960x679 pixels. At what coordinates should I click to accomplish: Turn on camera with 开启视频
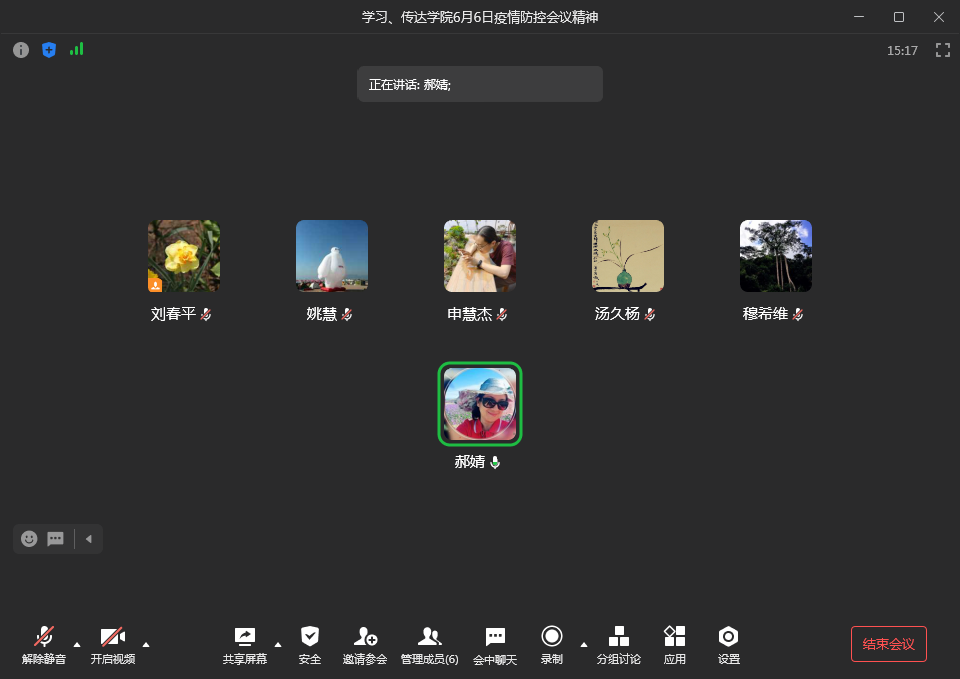pyautogui.click(x=113, y=644)
